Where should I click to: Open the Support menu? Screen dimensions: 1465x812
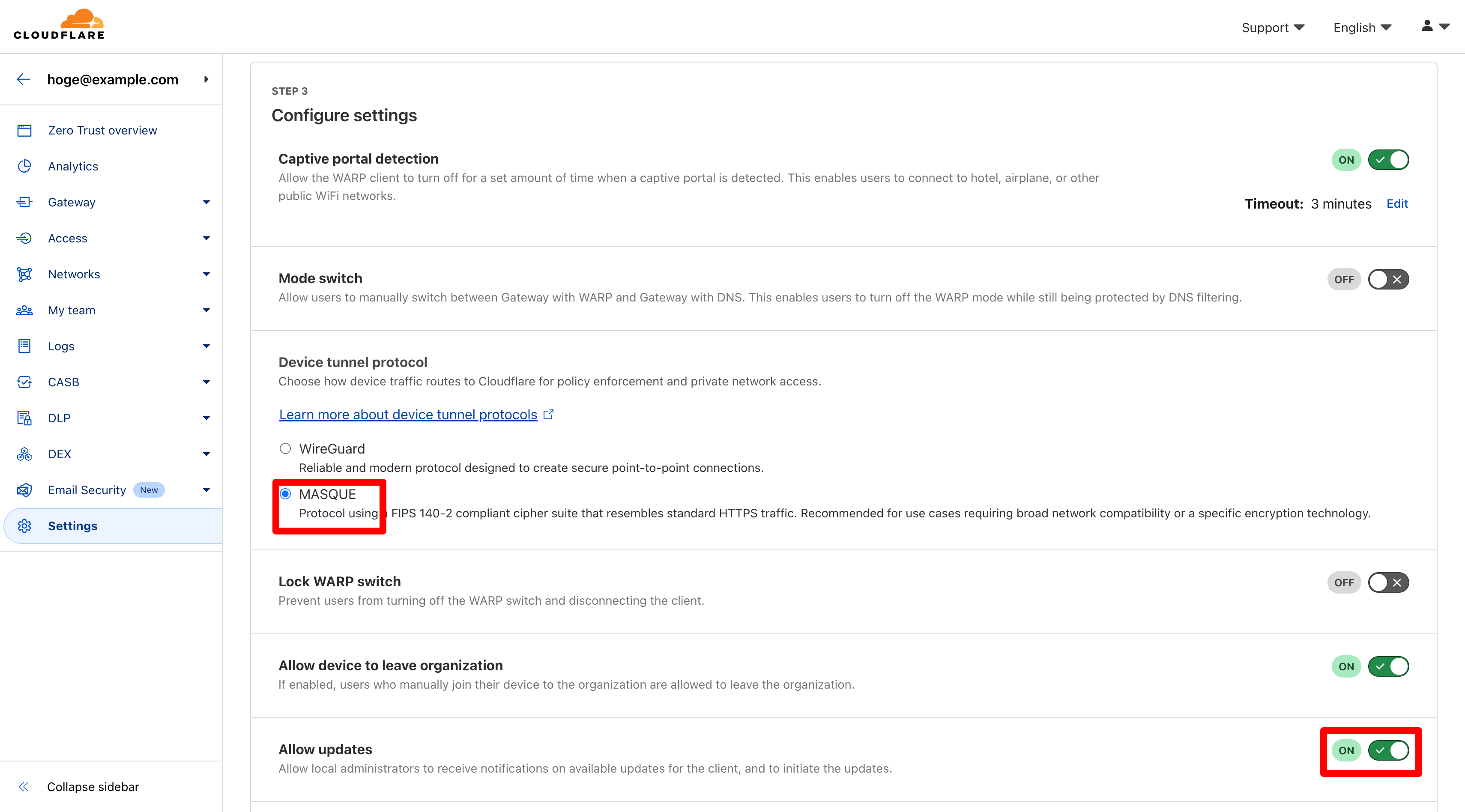pyautogui.click(x=1272, y=27)
